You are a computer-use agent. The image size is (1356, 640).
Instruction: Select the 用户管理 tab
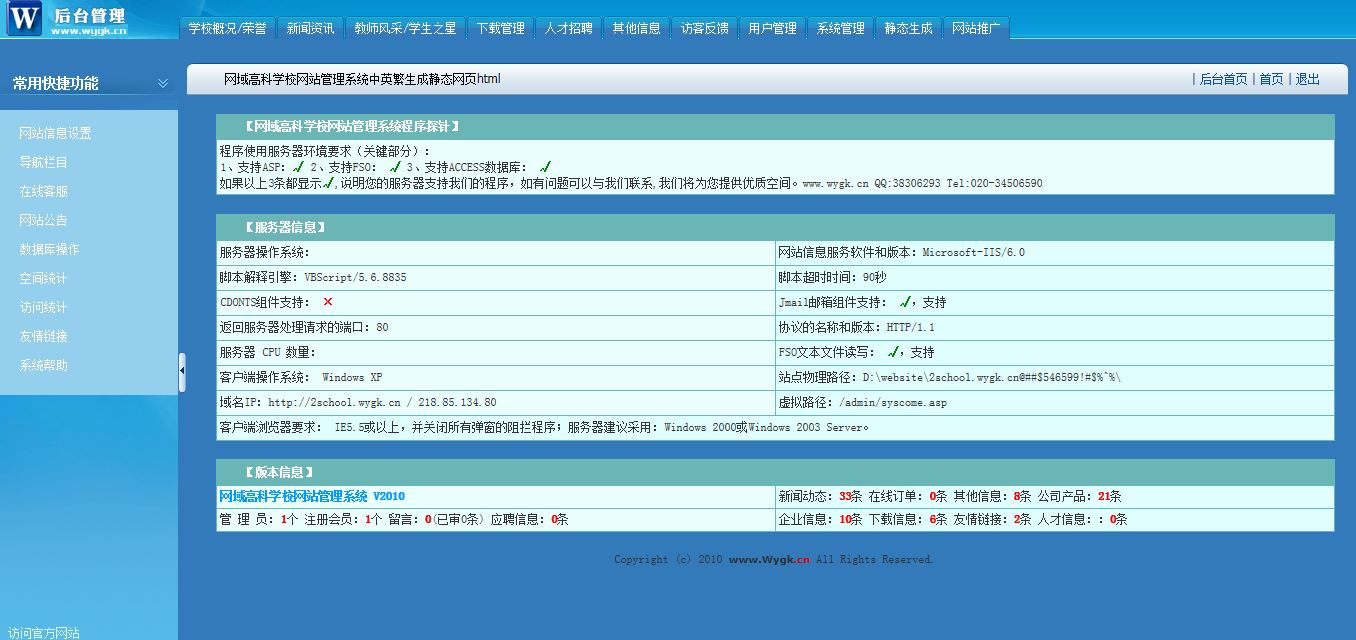[x=772, y=28]
